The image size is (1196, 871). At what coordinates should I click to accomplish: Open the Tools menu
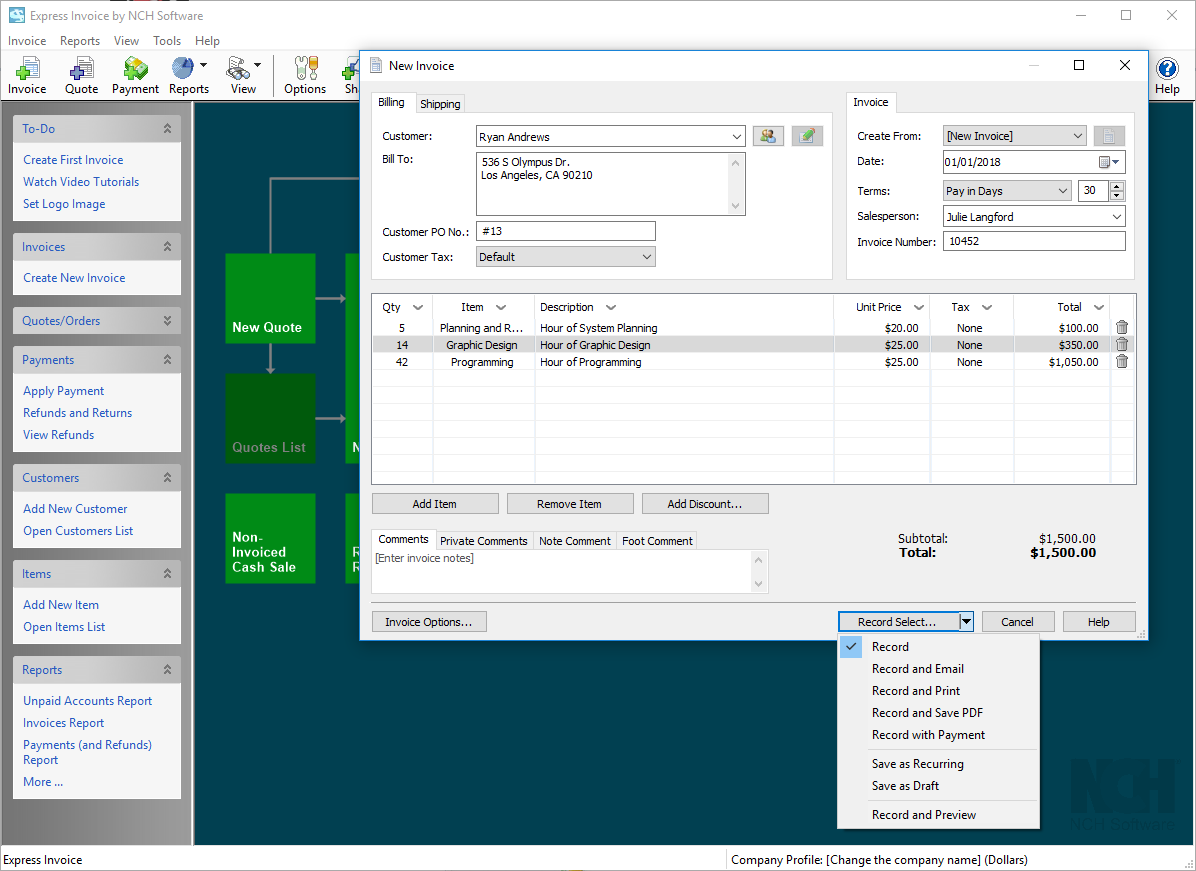[166, 41]
